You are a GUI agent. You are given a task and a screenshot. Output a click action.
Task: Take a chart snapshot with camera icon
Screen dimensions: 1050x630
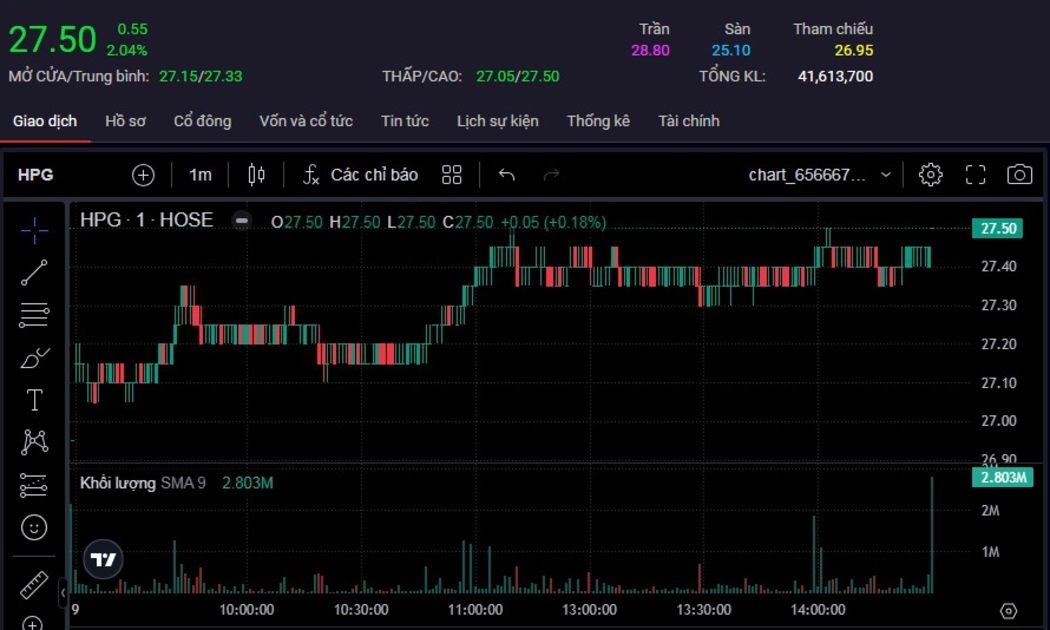point(1019,175)
